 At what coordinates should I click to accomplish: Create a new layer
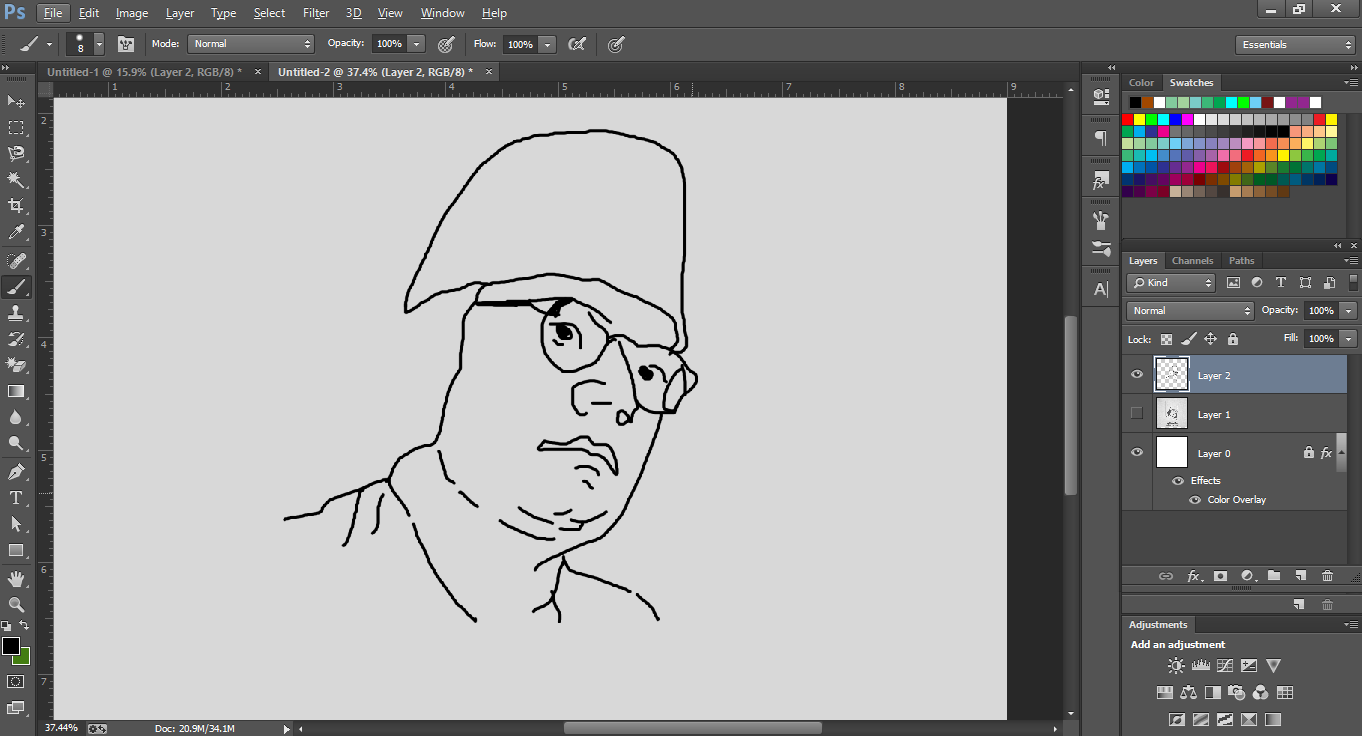click(x=1300, y=576)
